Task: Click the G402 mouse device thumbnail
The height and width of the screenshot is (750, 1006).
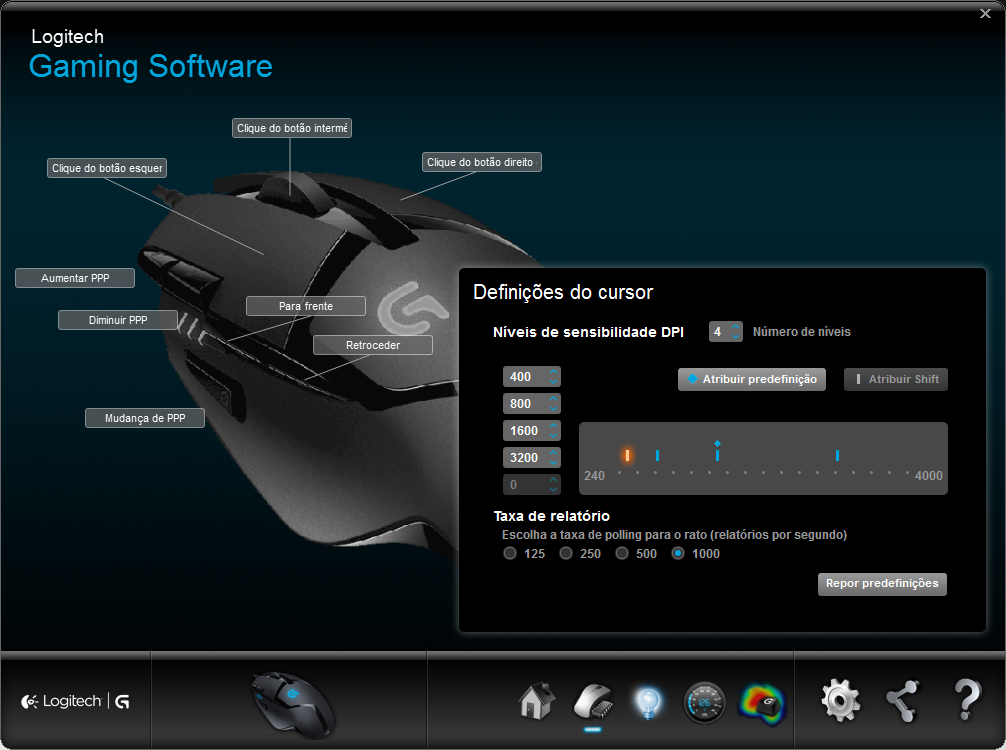Action: [x=293, y=704]
